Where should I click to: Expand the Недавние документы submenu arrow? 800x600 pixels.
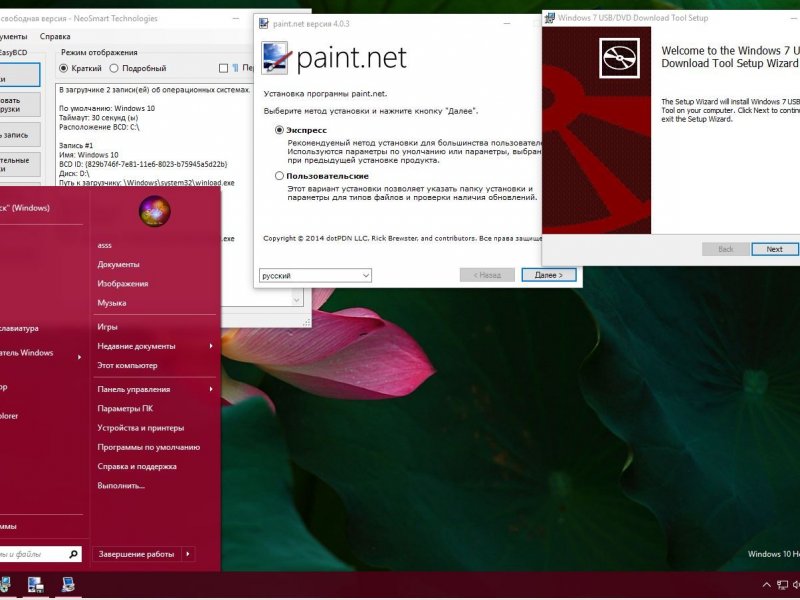[x=211, y=346]
